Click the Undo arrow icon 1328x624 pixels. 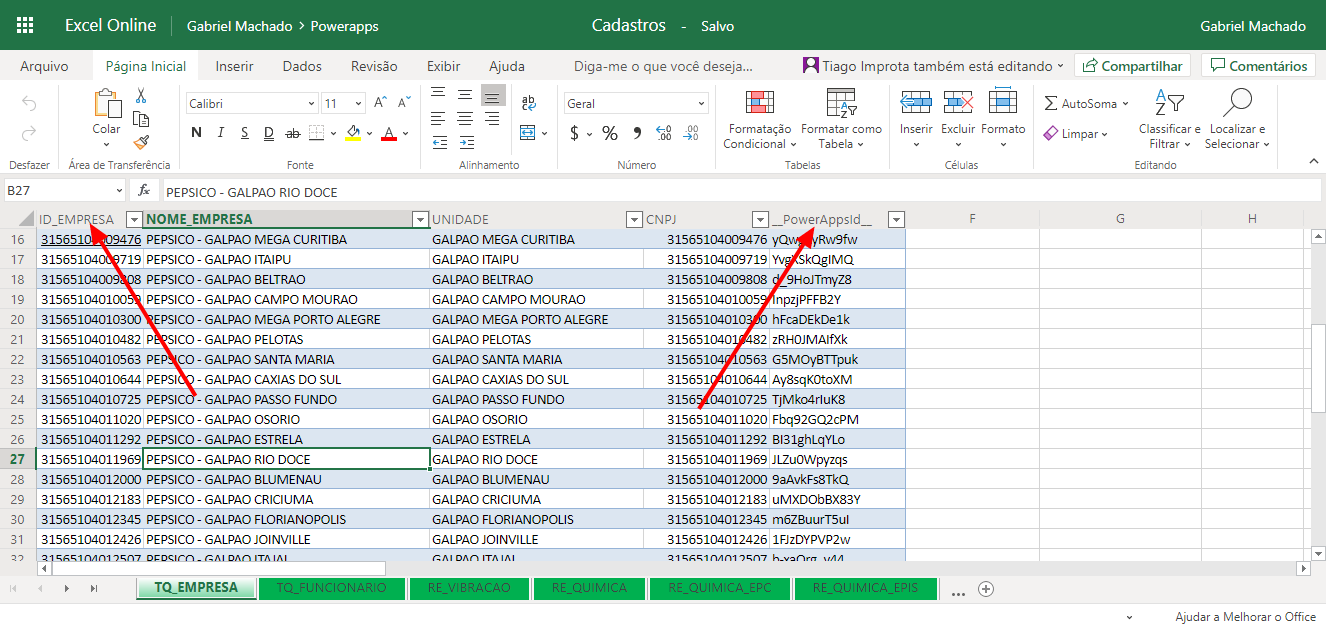29,104
